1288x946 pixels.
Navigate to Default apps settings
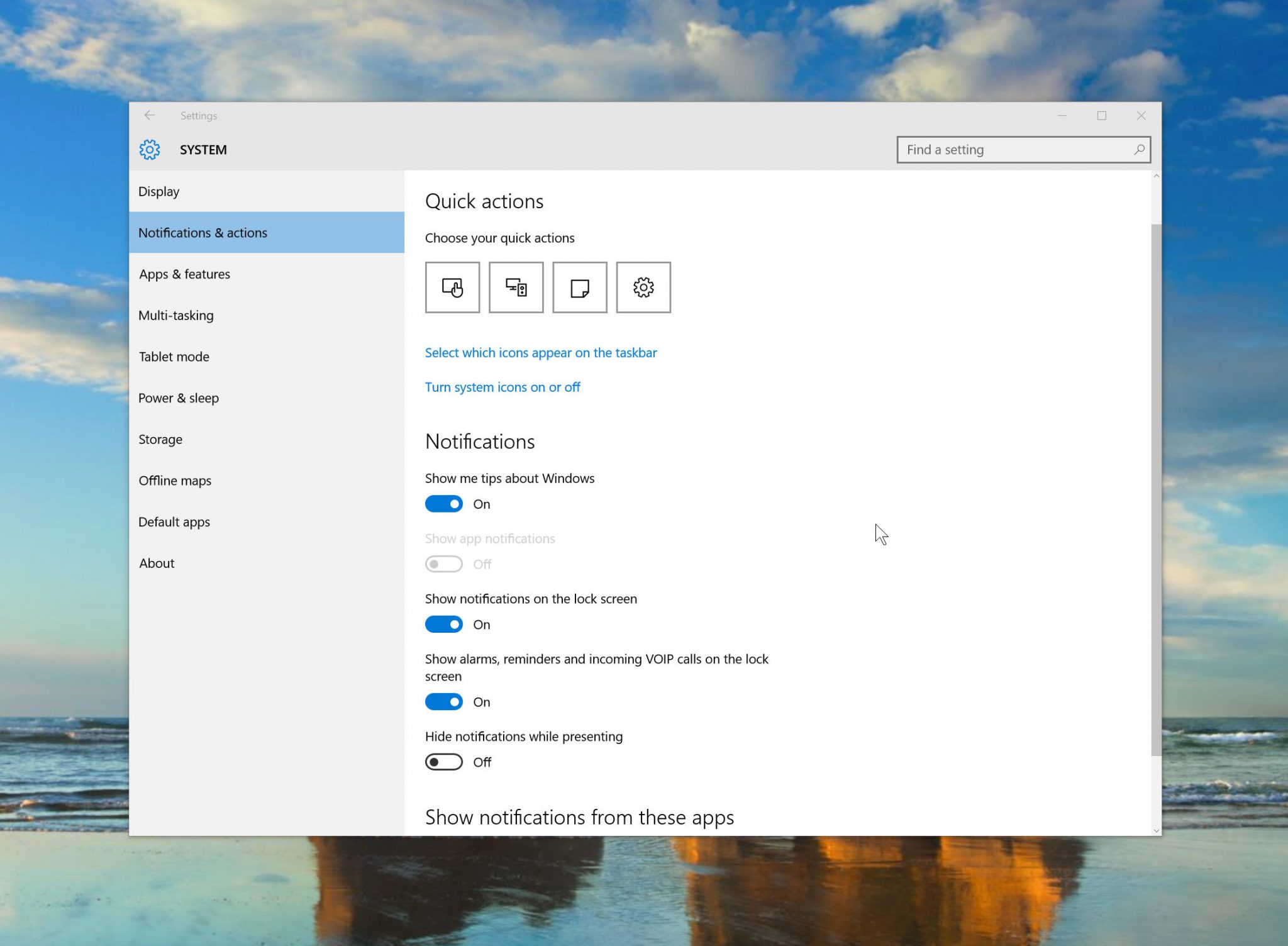point(174,521)
